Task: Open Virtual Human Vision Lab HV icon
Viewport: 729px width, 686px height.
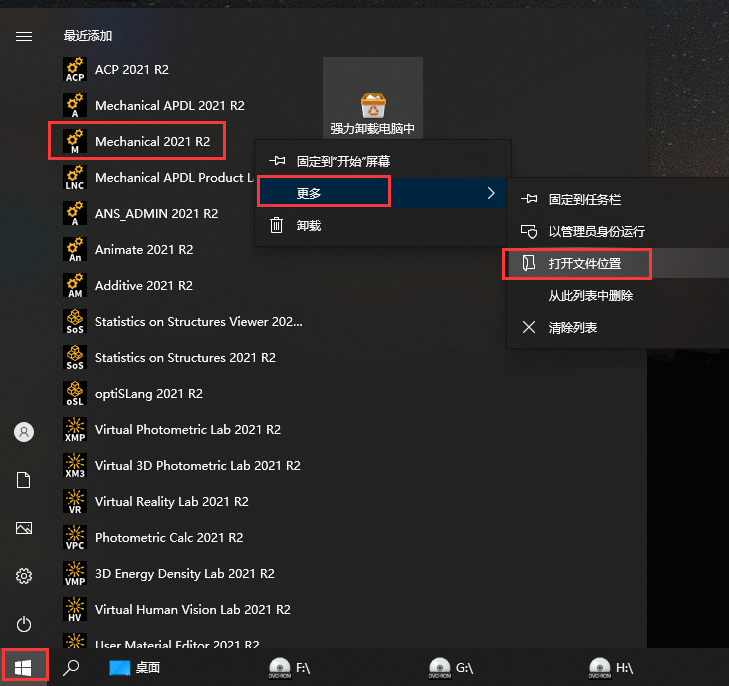Action: click(x=75, y=610)
